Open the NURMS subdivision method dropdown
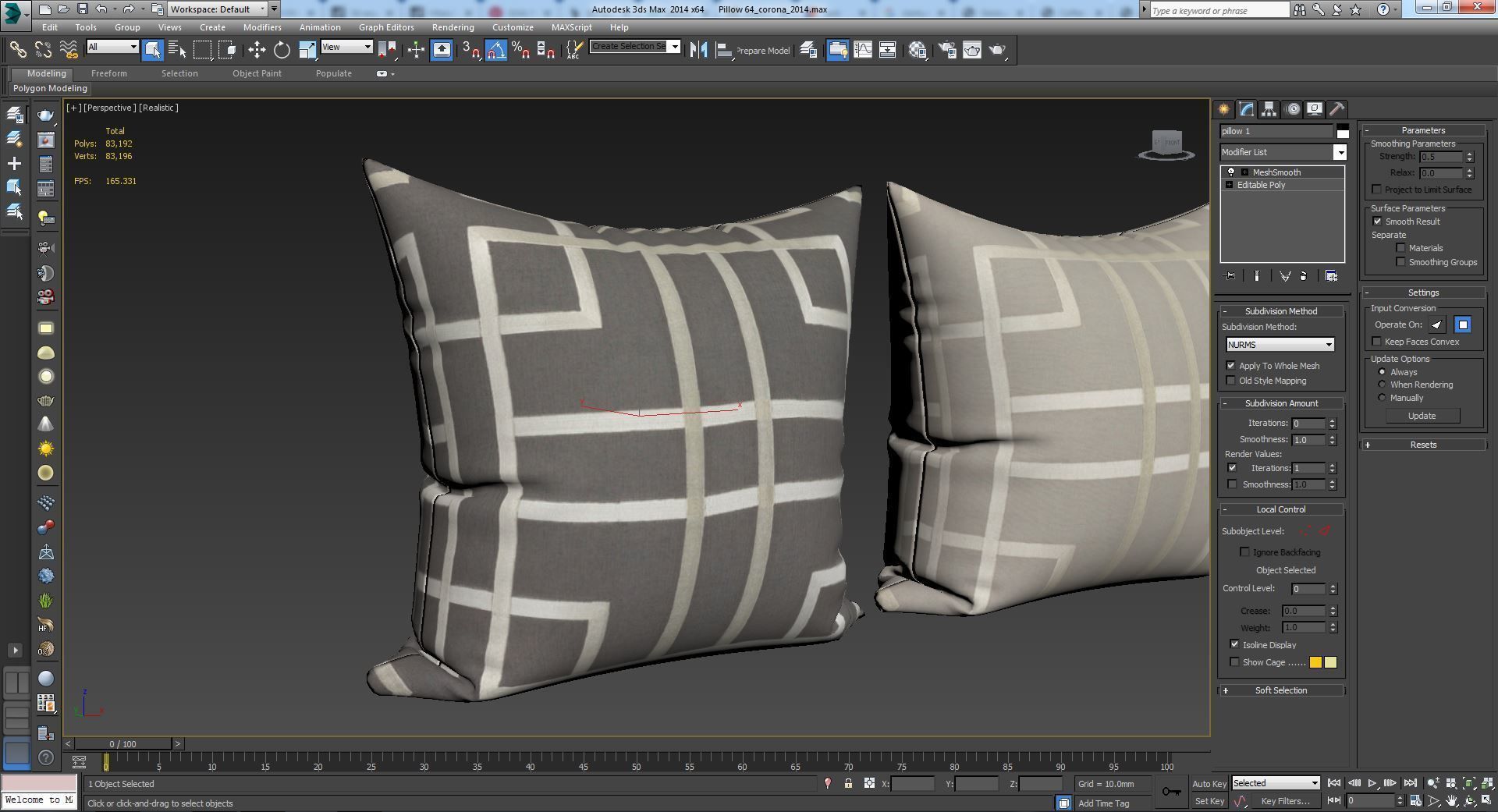The width and height of the screenshot is (1498, 812). tap(1280, 345)
